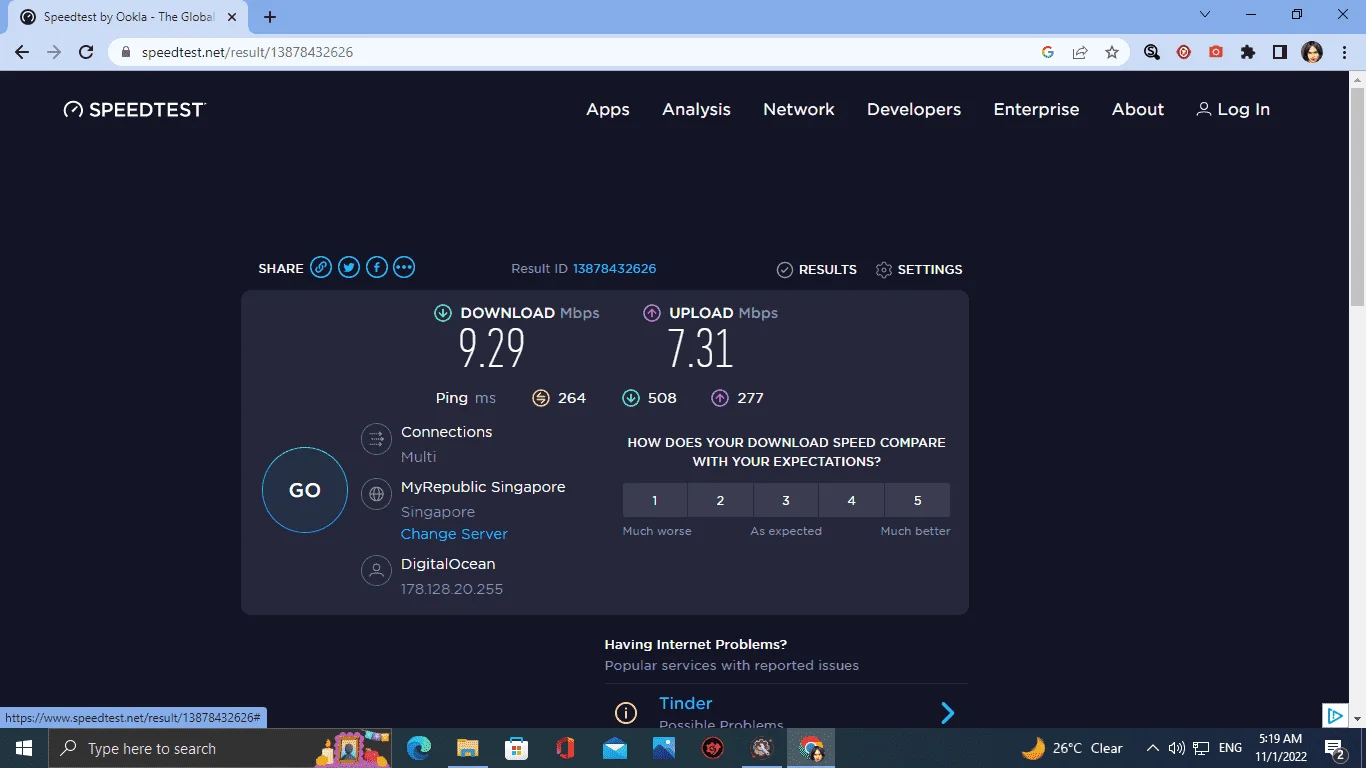This screenshot has width=1366, height=768.
Task: Click the share page icon in address bar
Action: 1080,52
